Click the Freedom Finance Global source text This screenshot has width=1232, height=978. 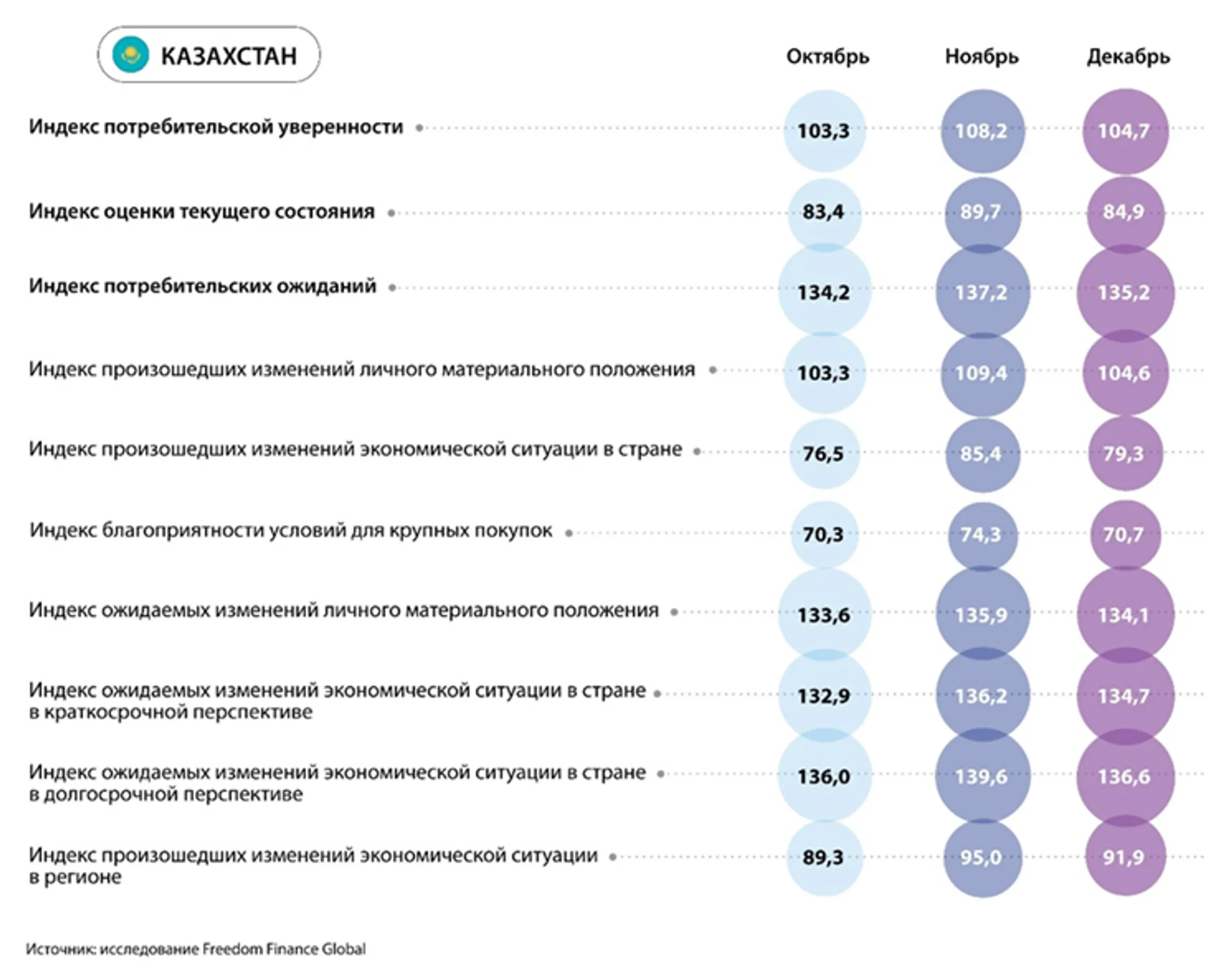(284, 949)
